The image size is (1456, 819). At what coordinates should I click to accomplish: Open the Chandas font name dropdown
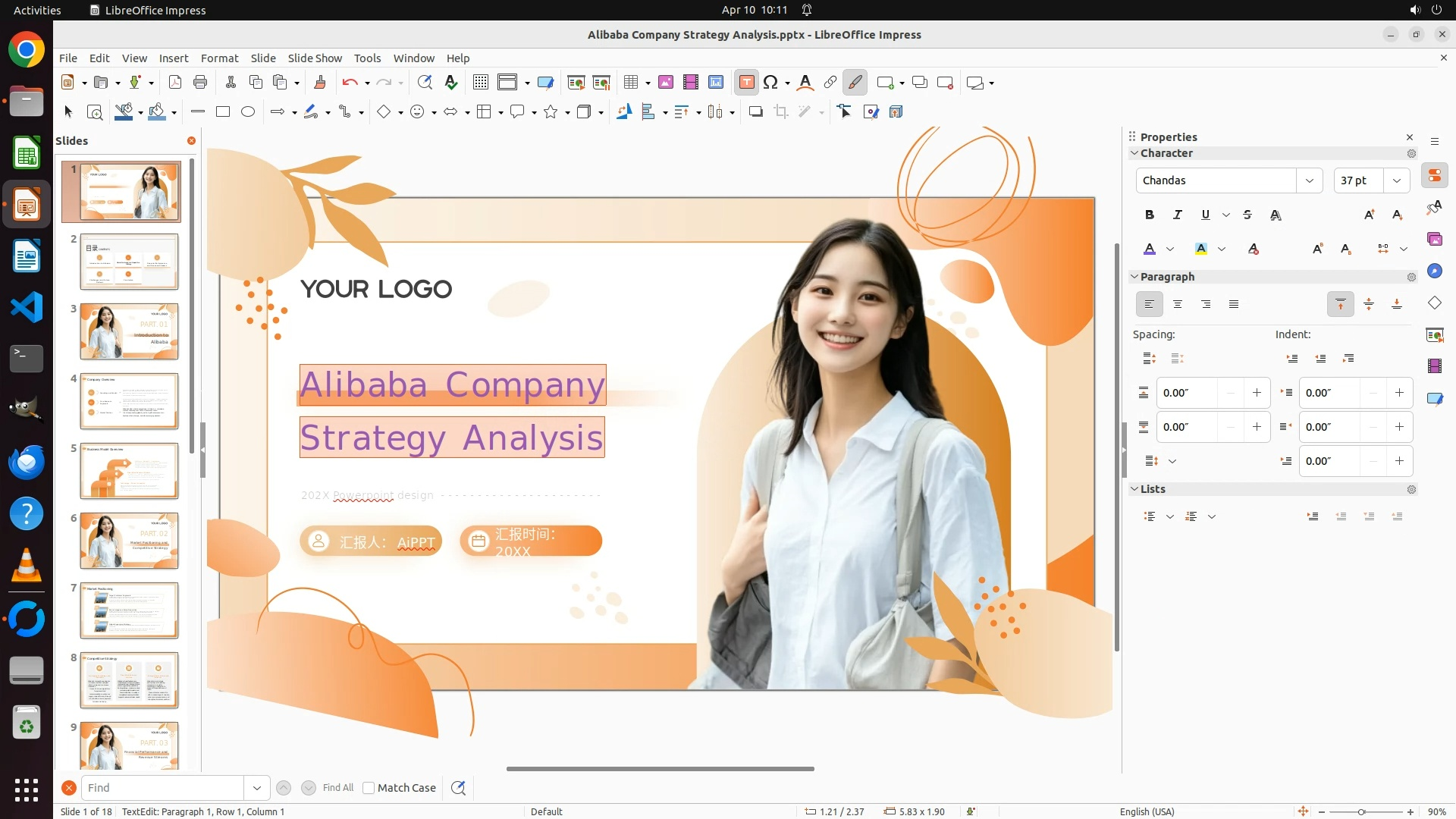tap(1309, 180)
